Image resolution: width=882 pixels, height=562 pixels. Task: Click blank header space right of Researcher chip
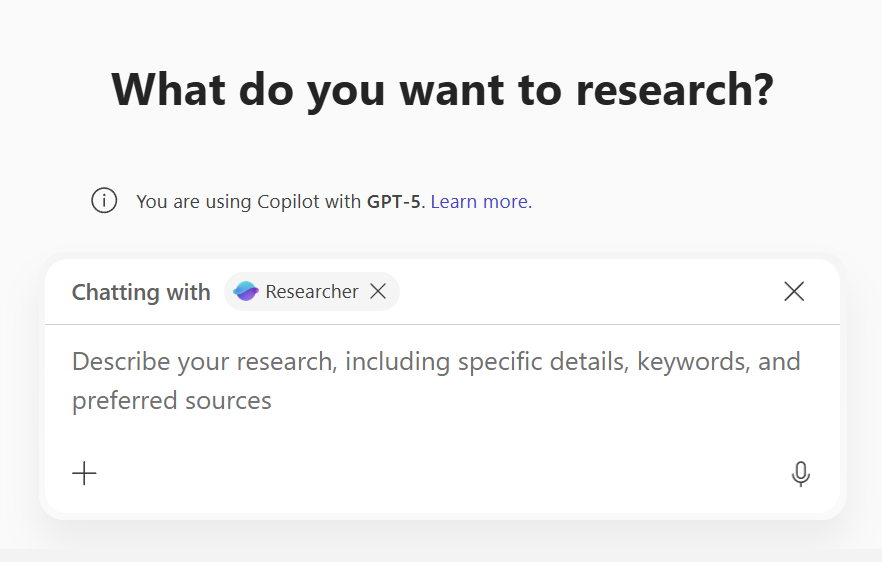pos(591,291)
